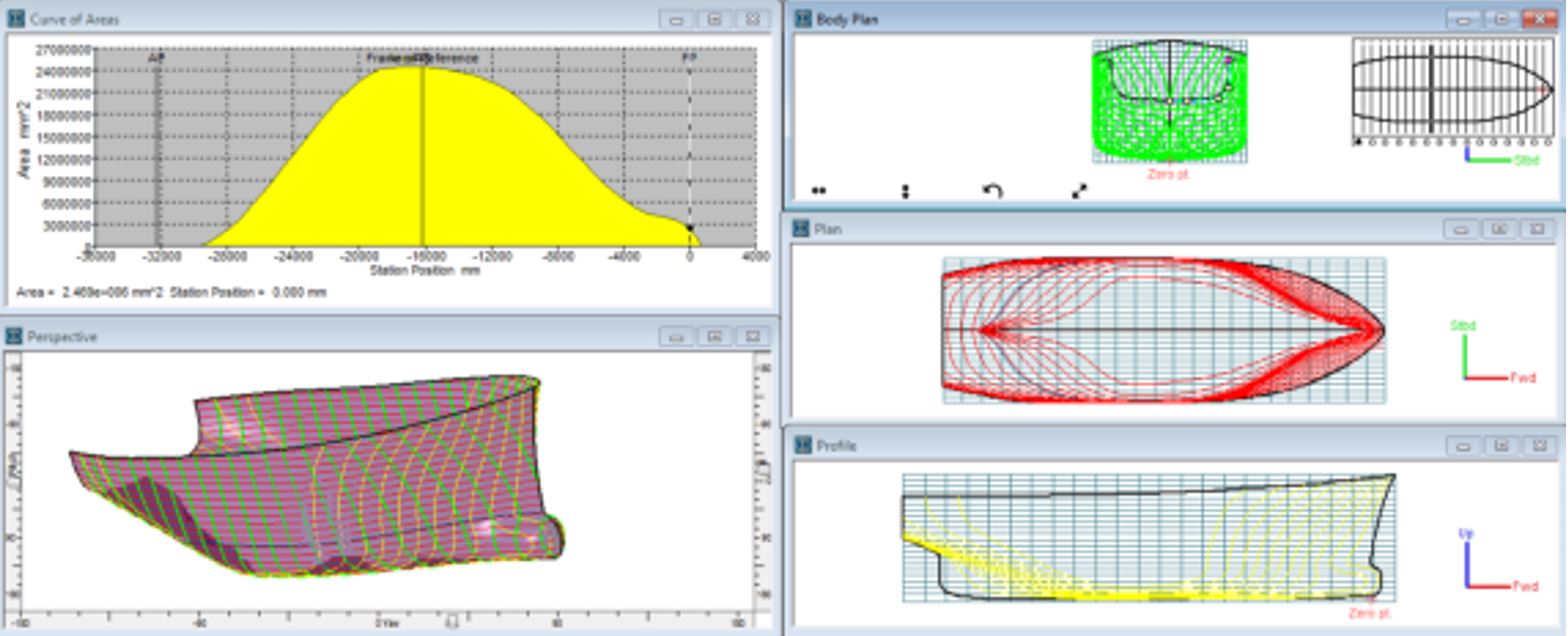
Task: Close the Body Plan window
Action: (x=1537, y=19)
